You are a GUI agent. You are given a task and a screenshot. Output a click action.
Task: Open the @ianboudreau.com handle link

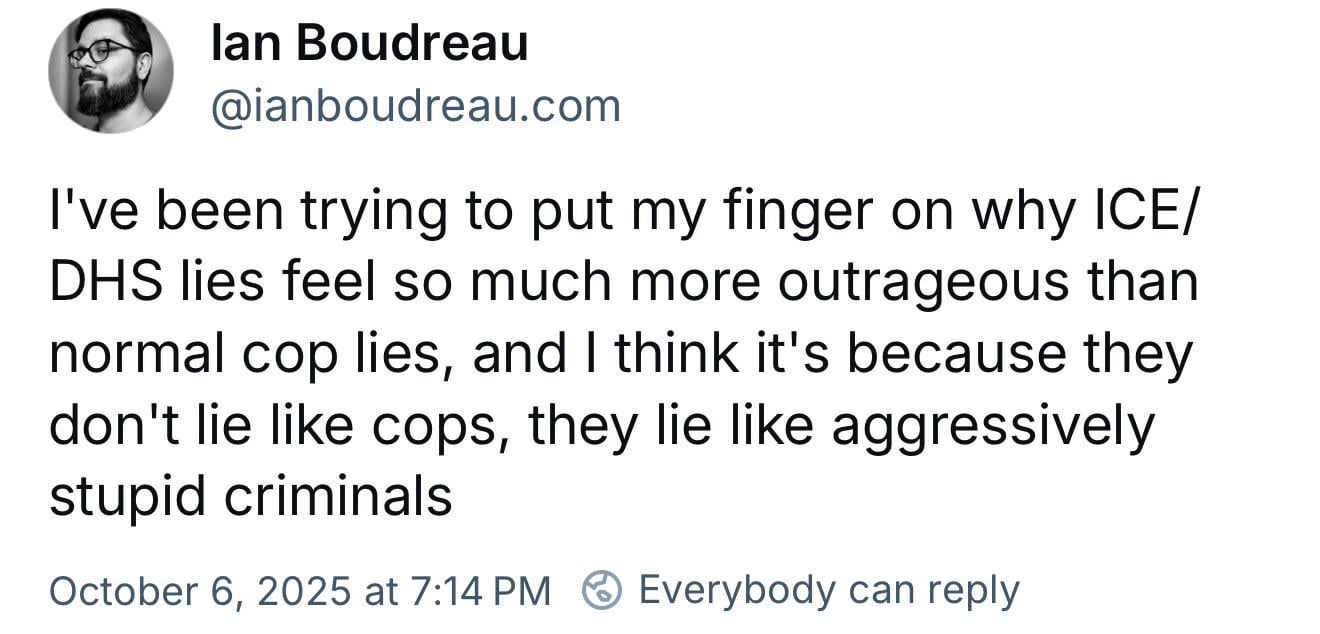(x=415, y=106)
